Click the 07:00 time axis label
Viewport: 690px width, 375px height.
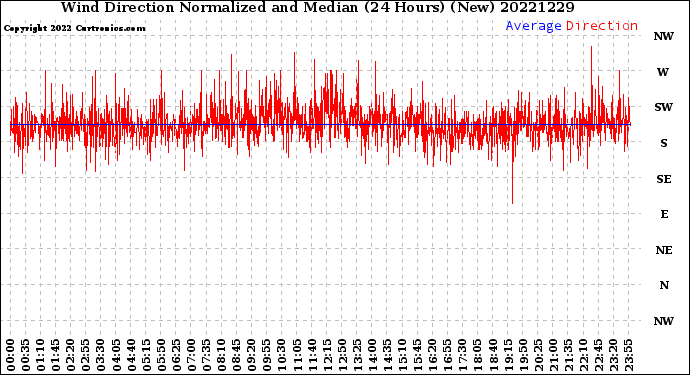coord(191,355)
